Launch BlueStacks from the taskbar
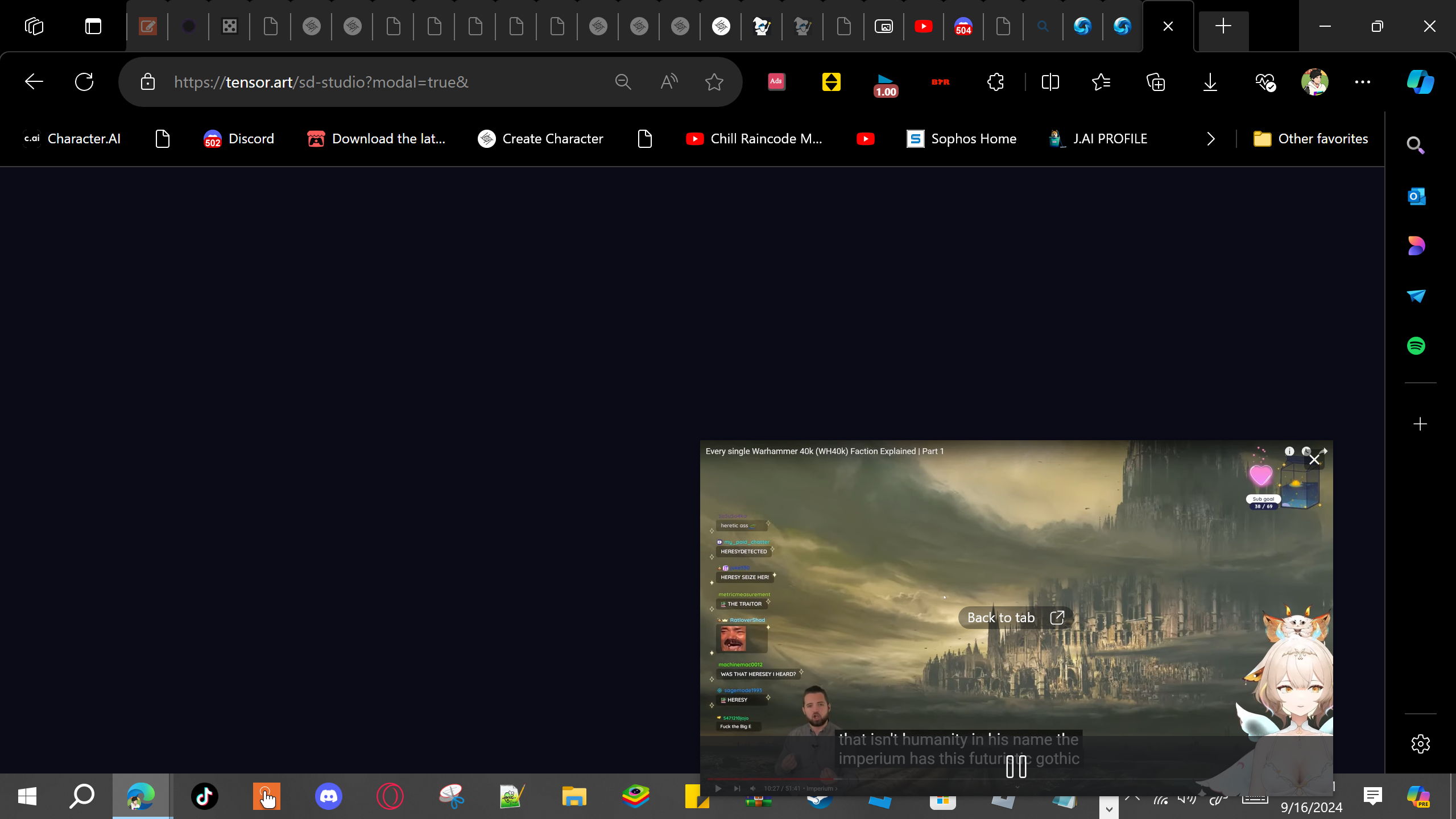The height and width of the screenshot is (819, 1456). [x=636, y=796]
